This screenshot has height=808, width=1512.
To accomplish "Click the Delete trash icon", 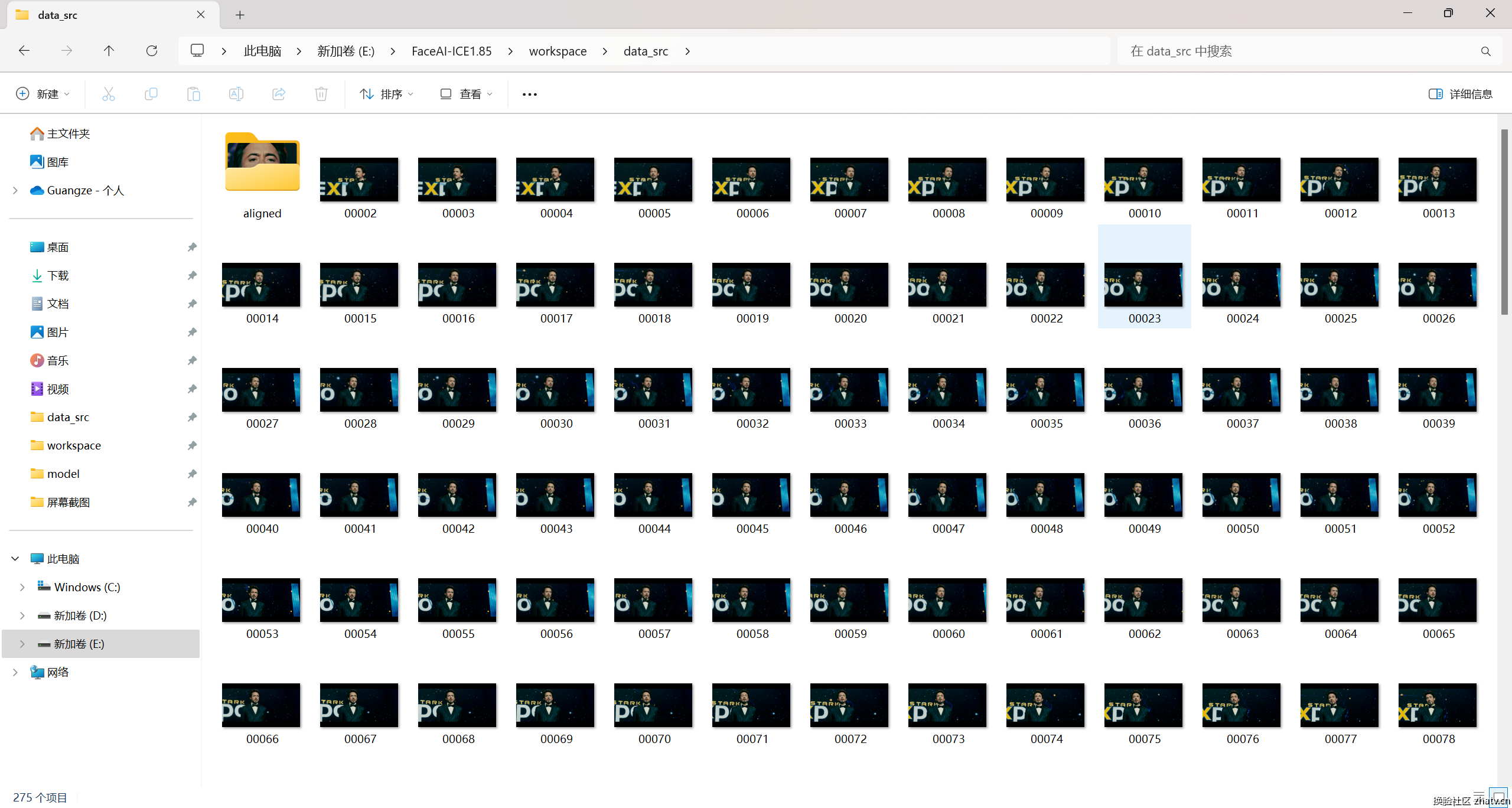I will (321, 94).
